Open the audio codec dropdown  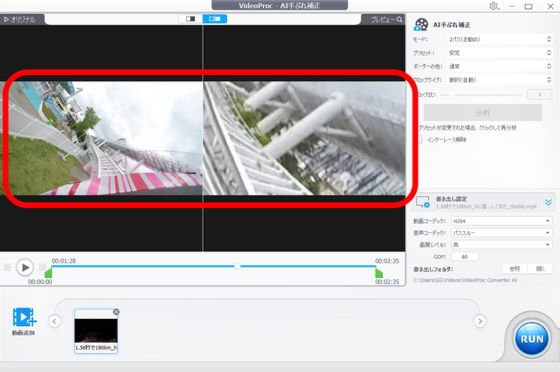click(x=501, y=233)
